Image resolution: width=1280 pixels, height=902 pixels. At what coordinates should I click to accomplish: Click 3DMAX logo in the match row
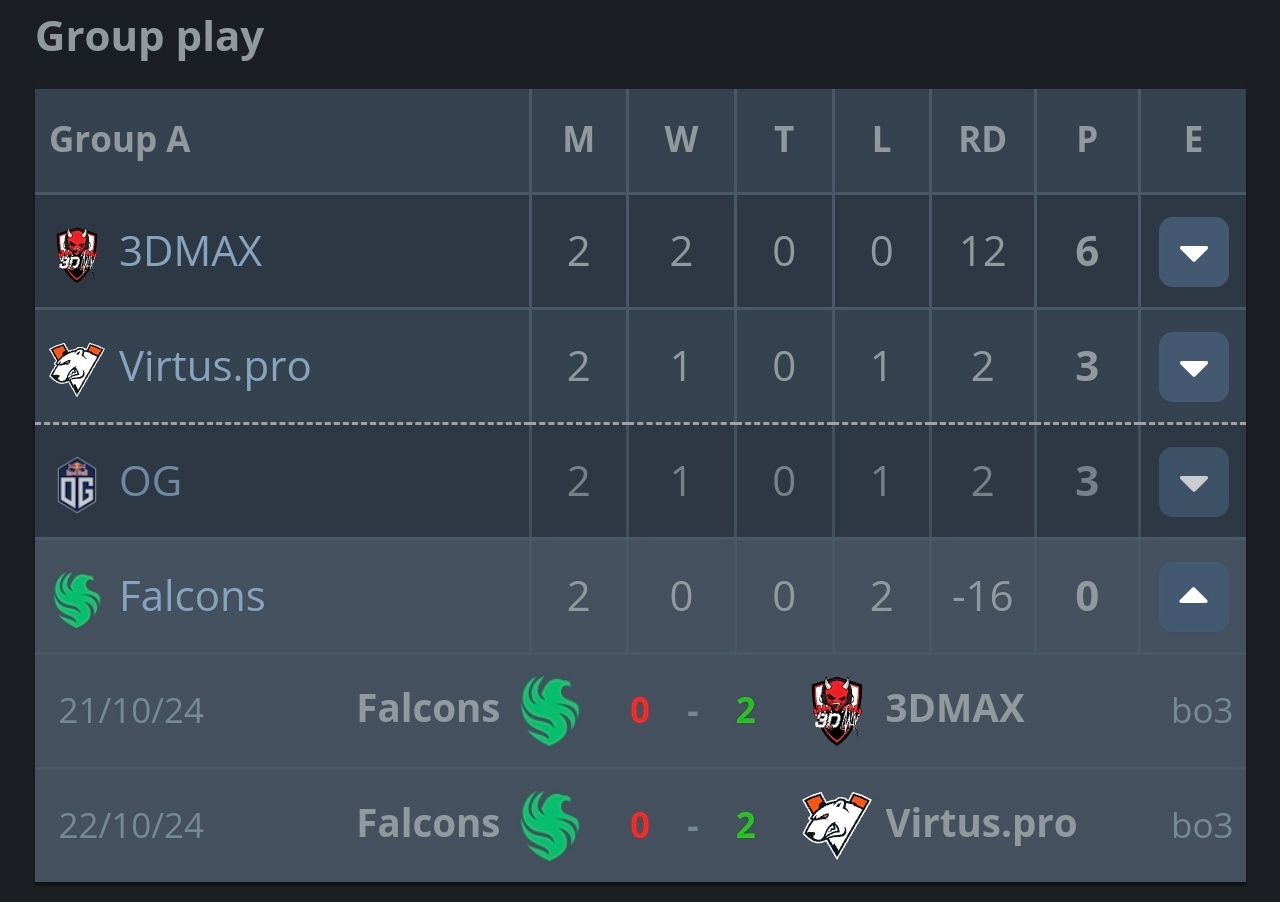(x=837, y=711)
